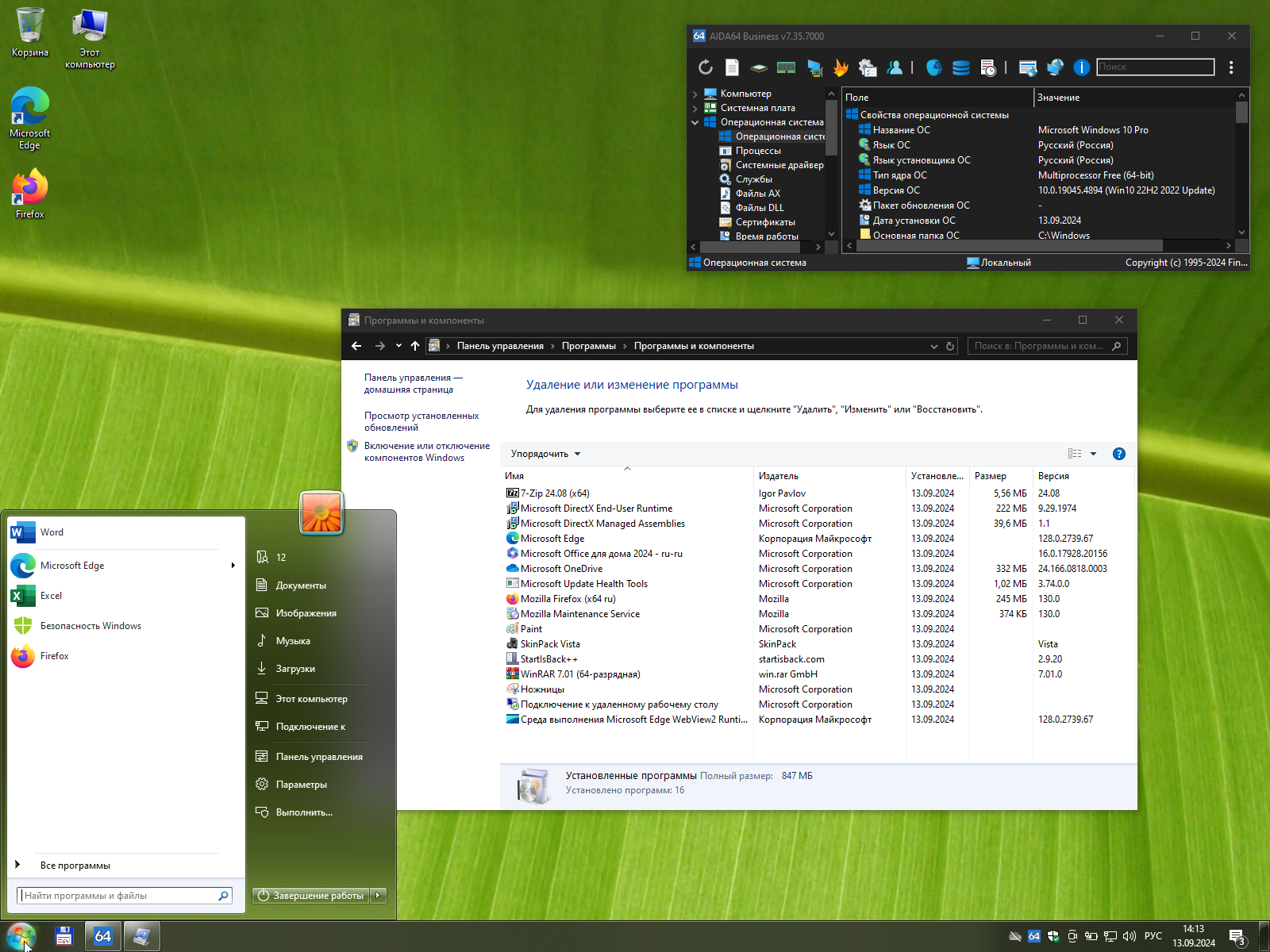Image resolution: width=1270 pixels, height=952 pixels.
Task: Collapse the Операционная система tree node
Action: pyautogui.click(x=695, y=122)
